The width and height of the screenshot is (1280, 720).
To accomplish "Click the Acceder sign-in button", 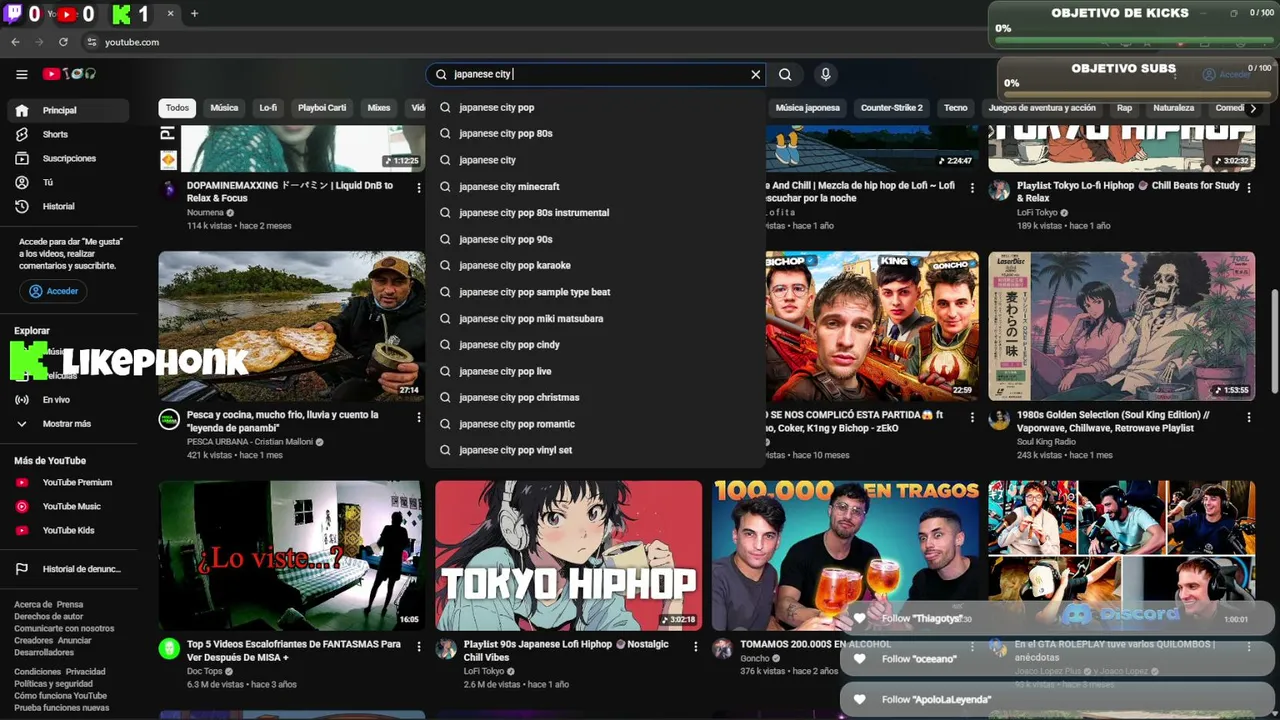I will (53, 291).
